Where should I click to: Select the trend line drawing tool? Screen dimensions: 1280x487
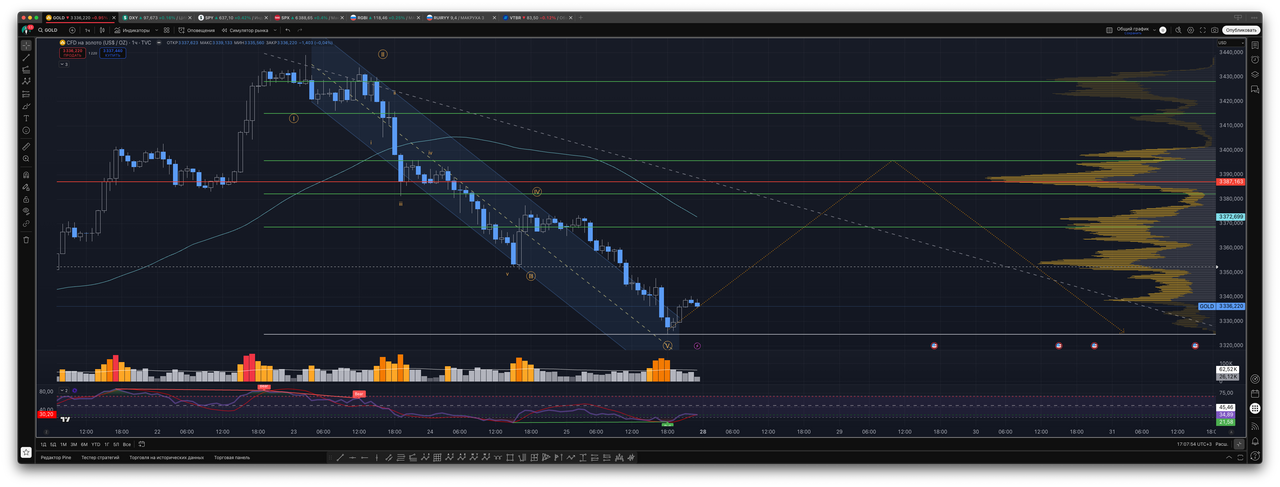(26, 57)
